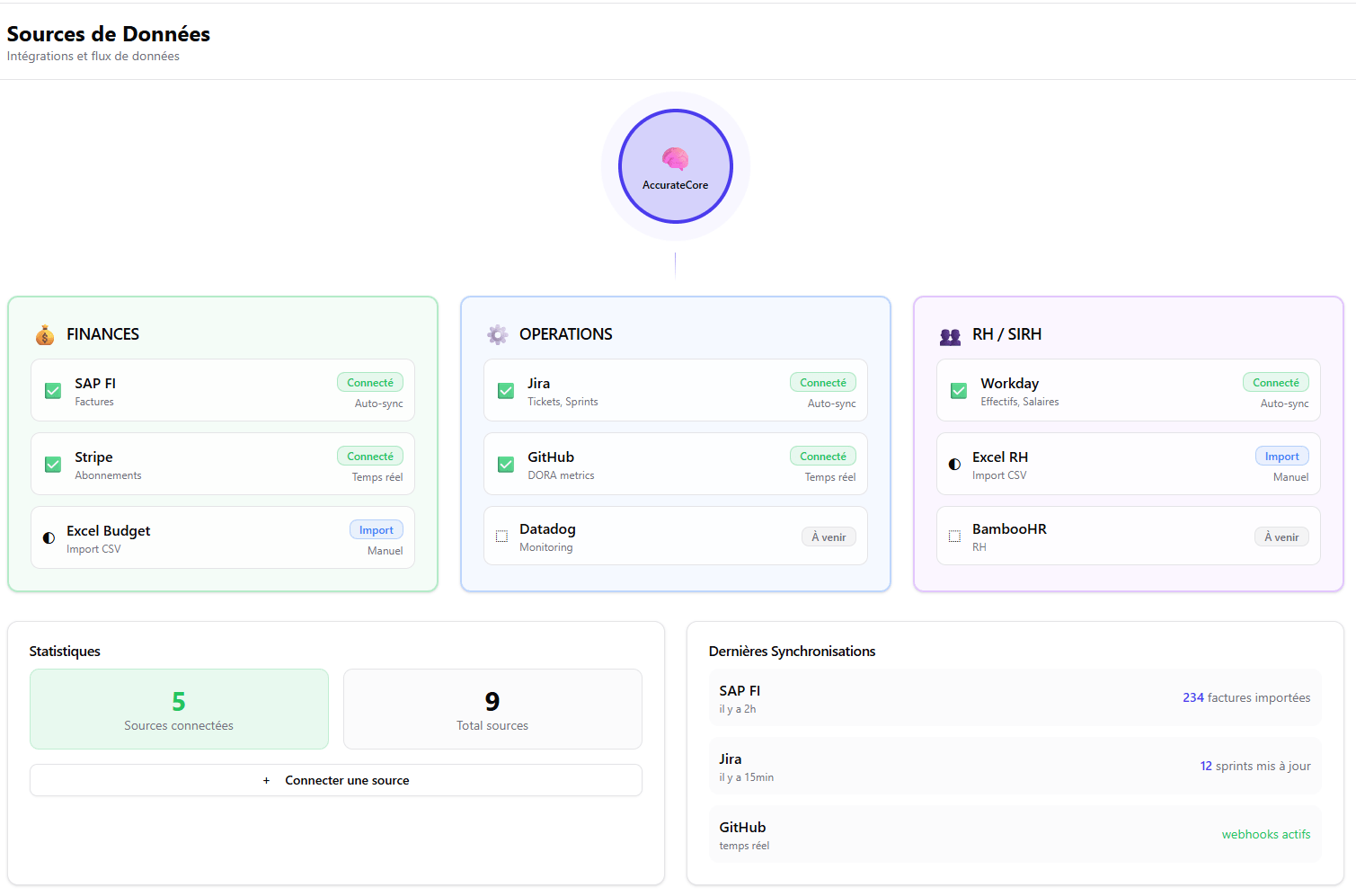Click the Connecter une source button
This screenshot has width=1356, height=896.
tap(336, 780)
